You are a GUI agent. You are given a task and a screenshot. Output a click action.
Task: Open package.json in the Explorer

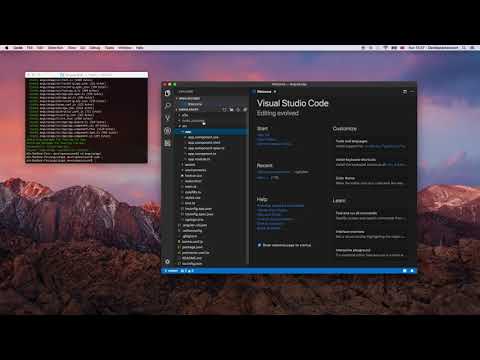192,247
